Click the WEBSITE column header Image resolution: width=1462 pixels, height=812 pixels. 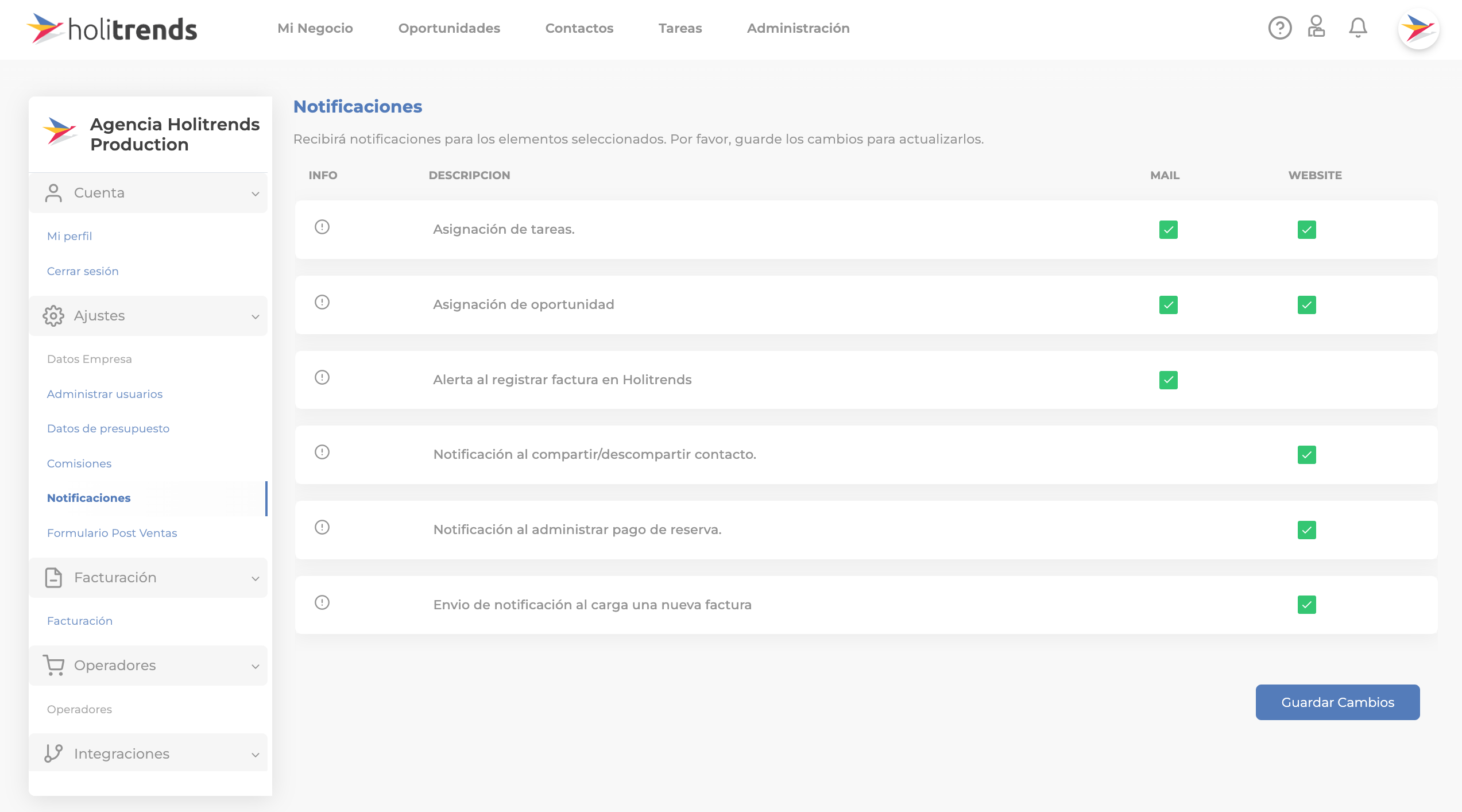pyautogui.click(x=1315, y=175)
